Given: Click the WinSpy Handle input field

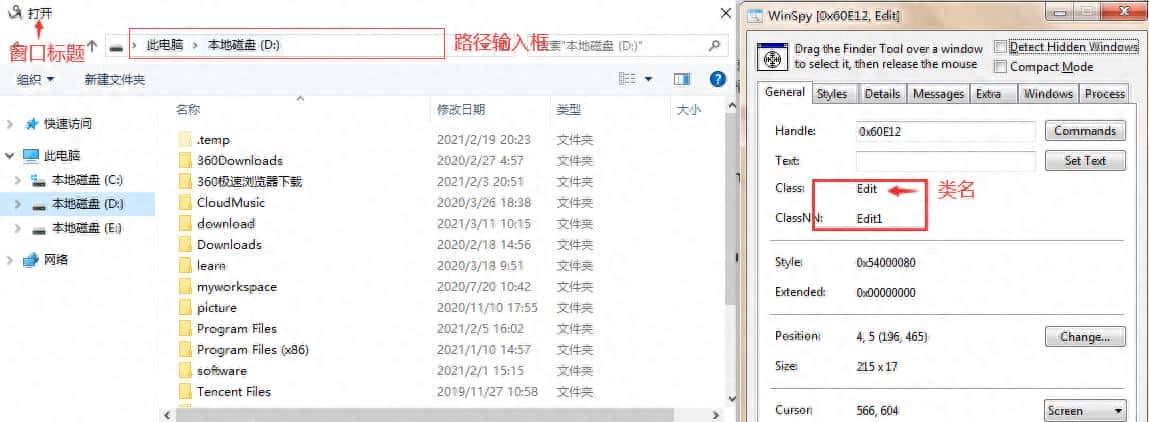Looking at the screenshot, I should tap(945, 131).
